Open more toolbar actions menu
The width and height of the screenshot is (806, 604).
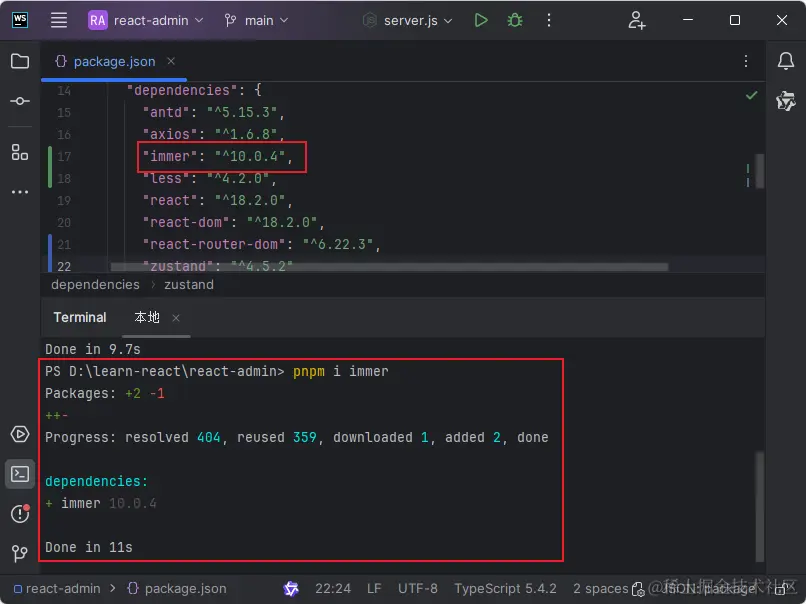(549, 21)
